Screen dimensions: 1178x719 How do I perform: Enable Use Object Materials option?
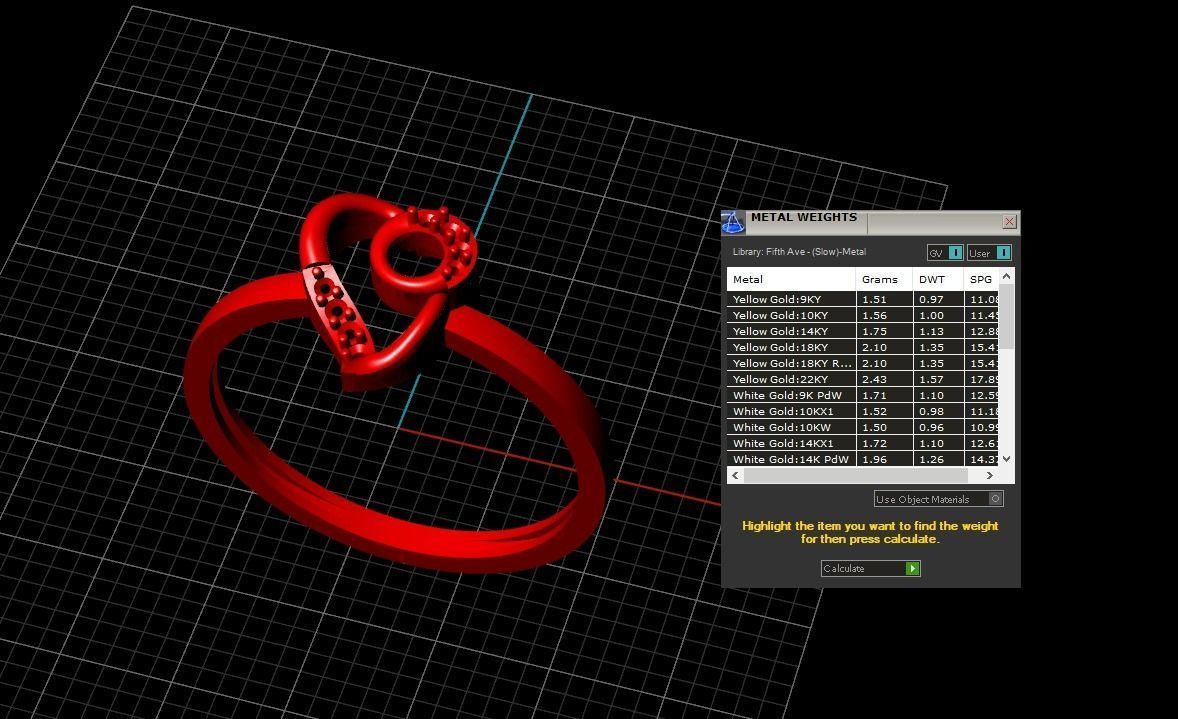point(938,499)
